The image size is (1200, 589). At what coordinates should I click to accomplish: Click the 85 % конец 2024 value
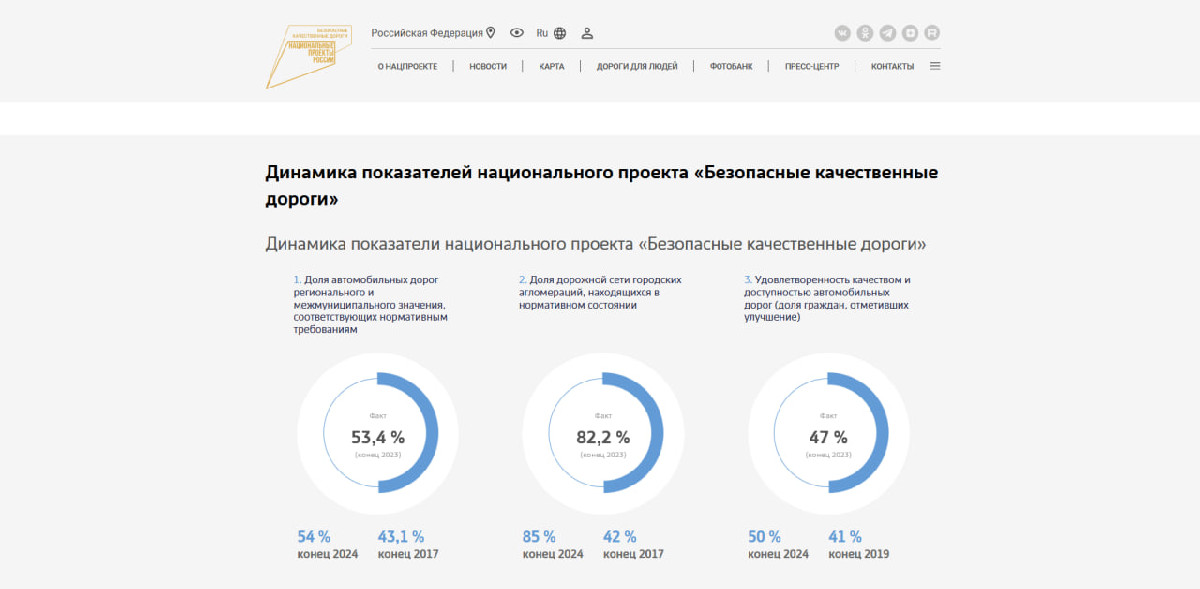tap(553, 545)
